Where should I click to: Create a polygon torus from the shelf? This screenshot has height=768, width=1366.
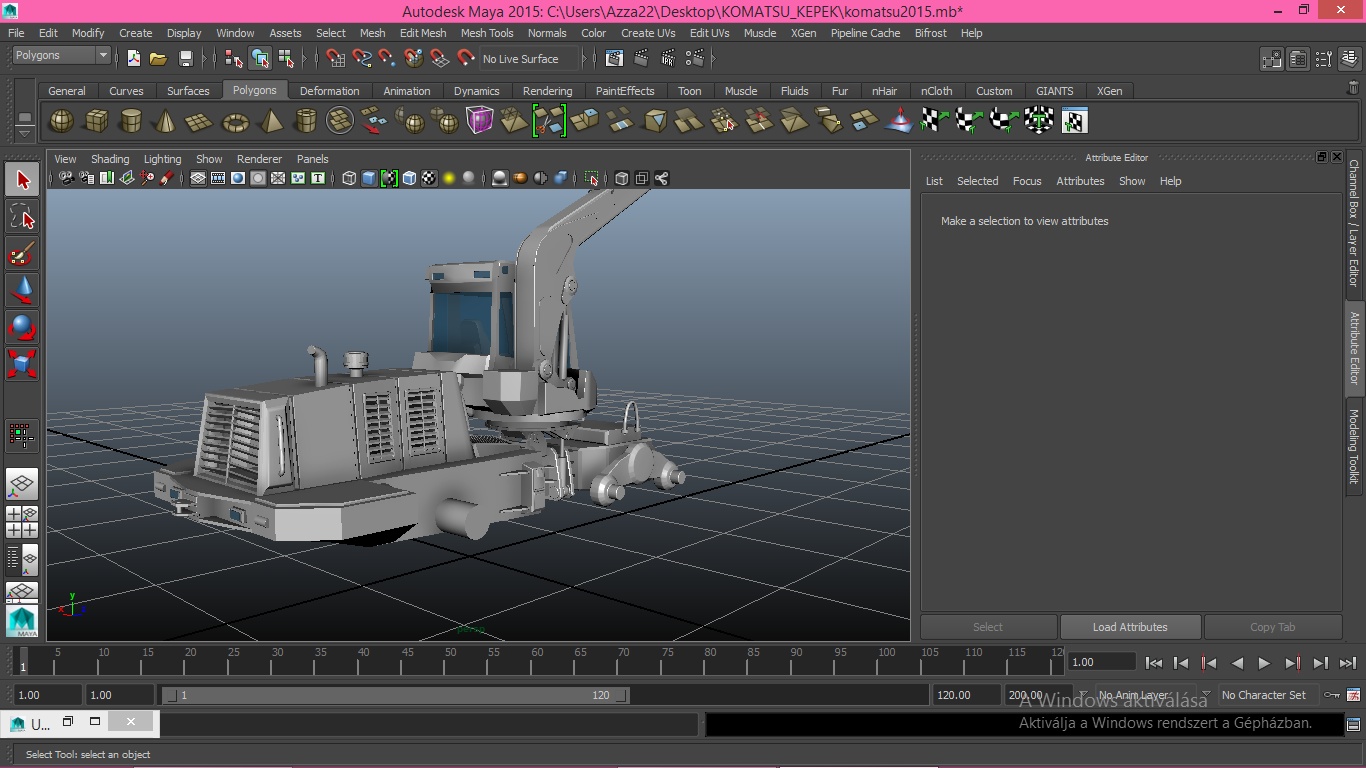pos(235,121)
